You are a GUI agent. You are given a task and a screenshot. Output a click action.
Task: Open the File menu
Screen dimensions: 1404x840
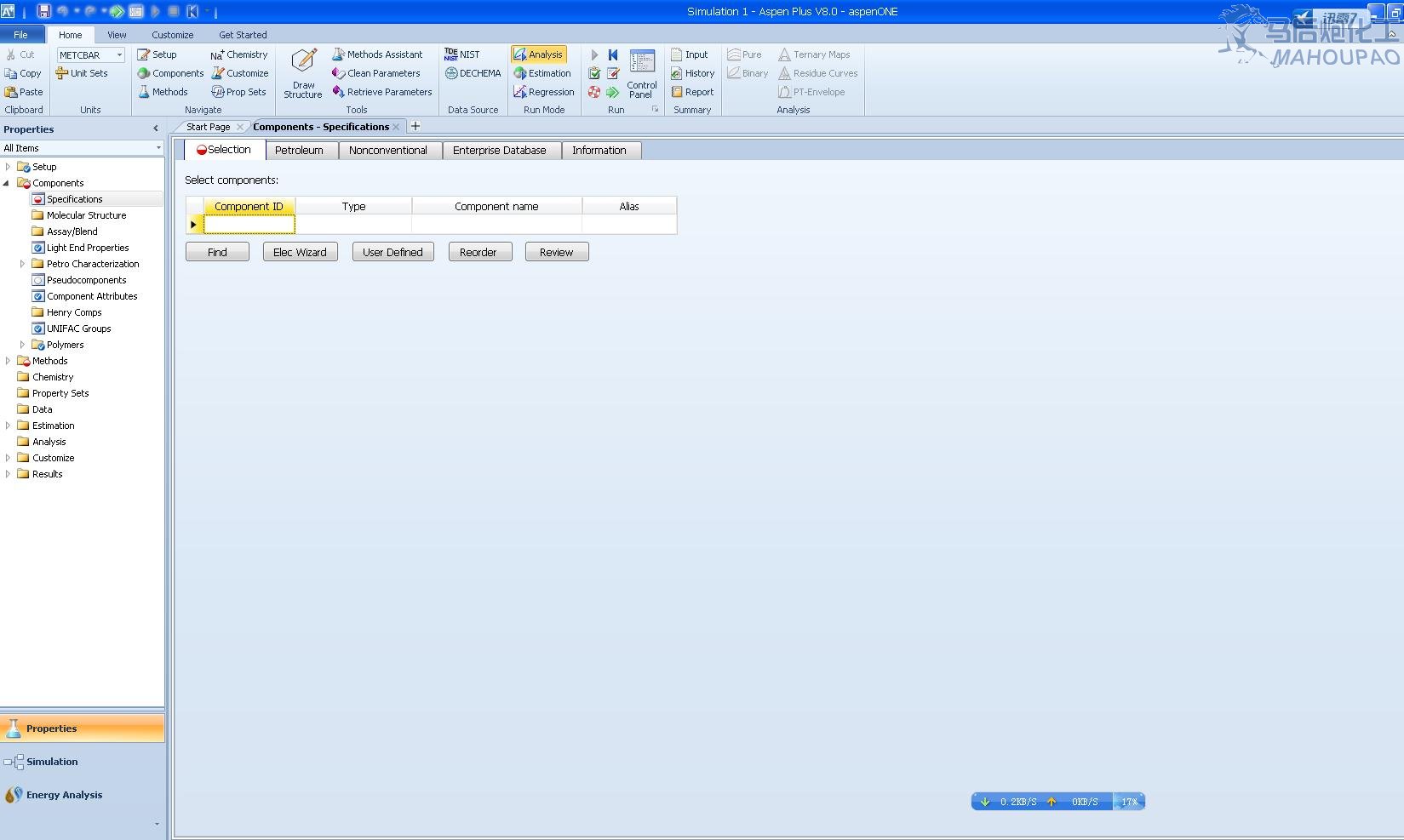(x=21, y=35)
